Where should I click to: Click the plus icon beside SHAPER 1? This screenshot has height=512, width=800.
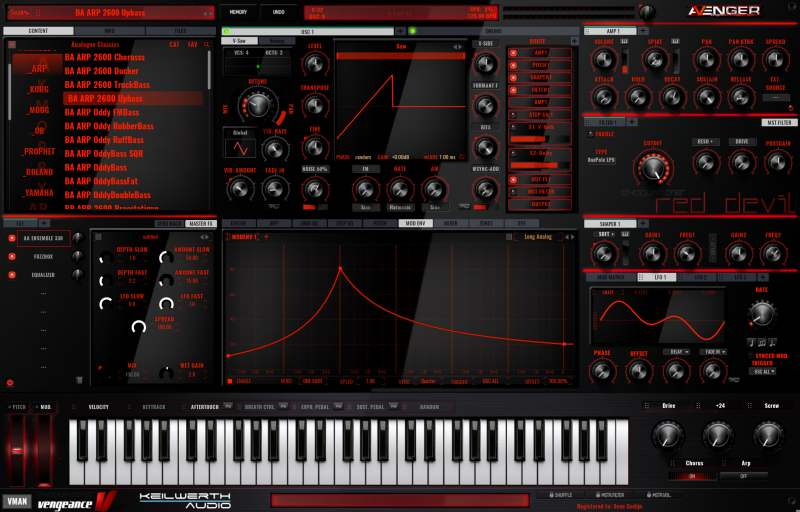click(x=643, y=223)
